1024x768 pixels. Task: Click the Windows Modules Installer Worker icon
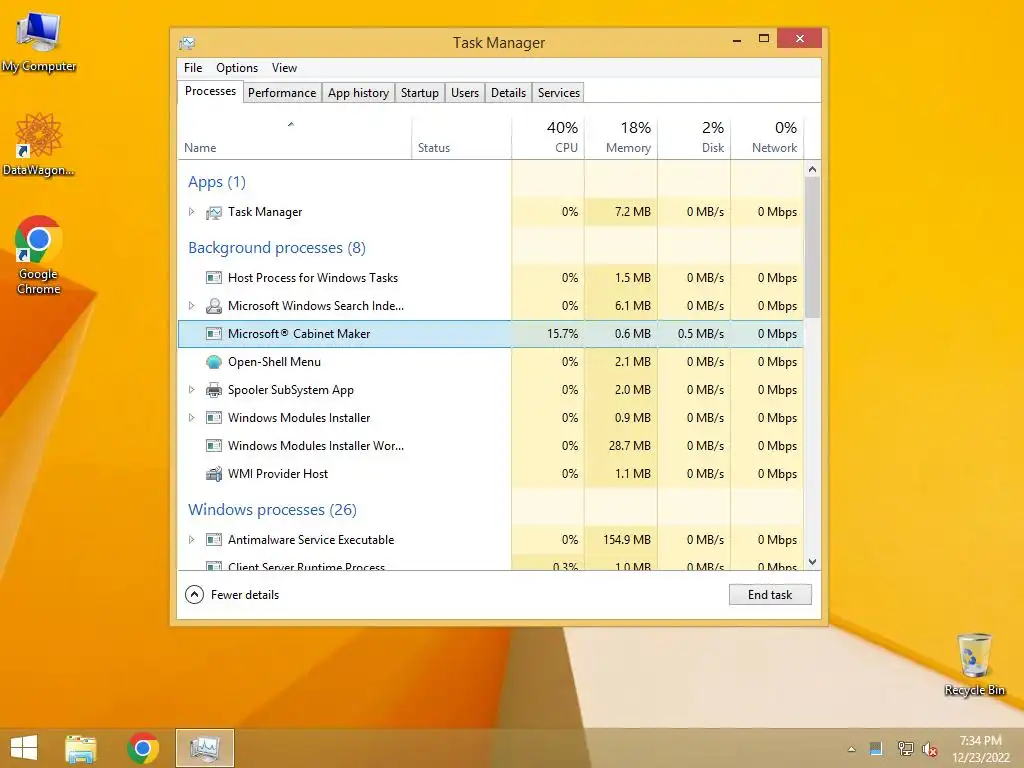click(x=214, y=446)
